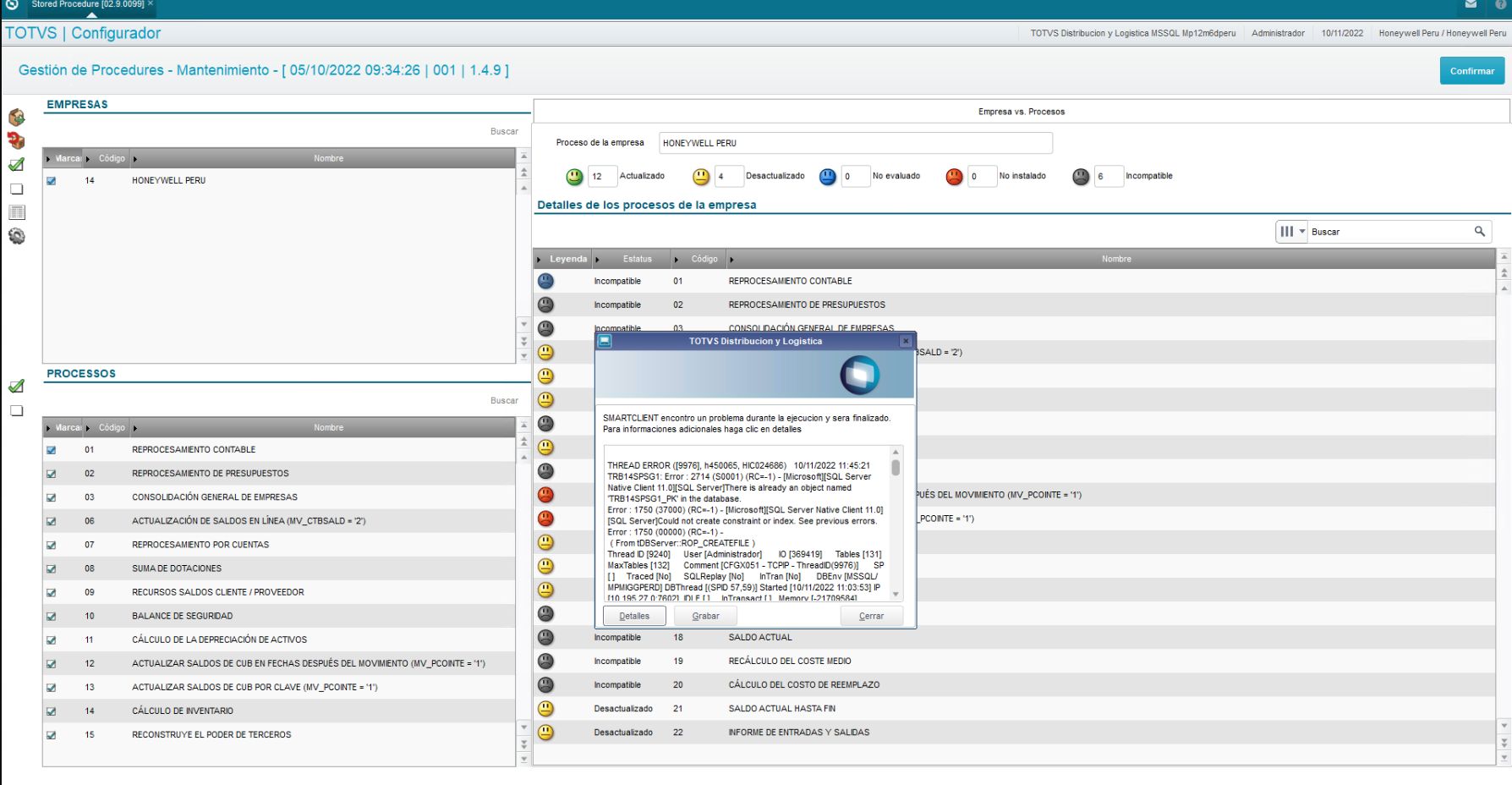The image size is (1512, 785).
Task: Click yellow face icon for SALDO ACTUAL HASTA FIN
Action: [x=546, y=708]
